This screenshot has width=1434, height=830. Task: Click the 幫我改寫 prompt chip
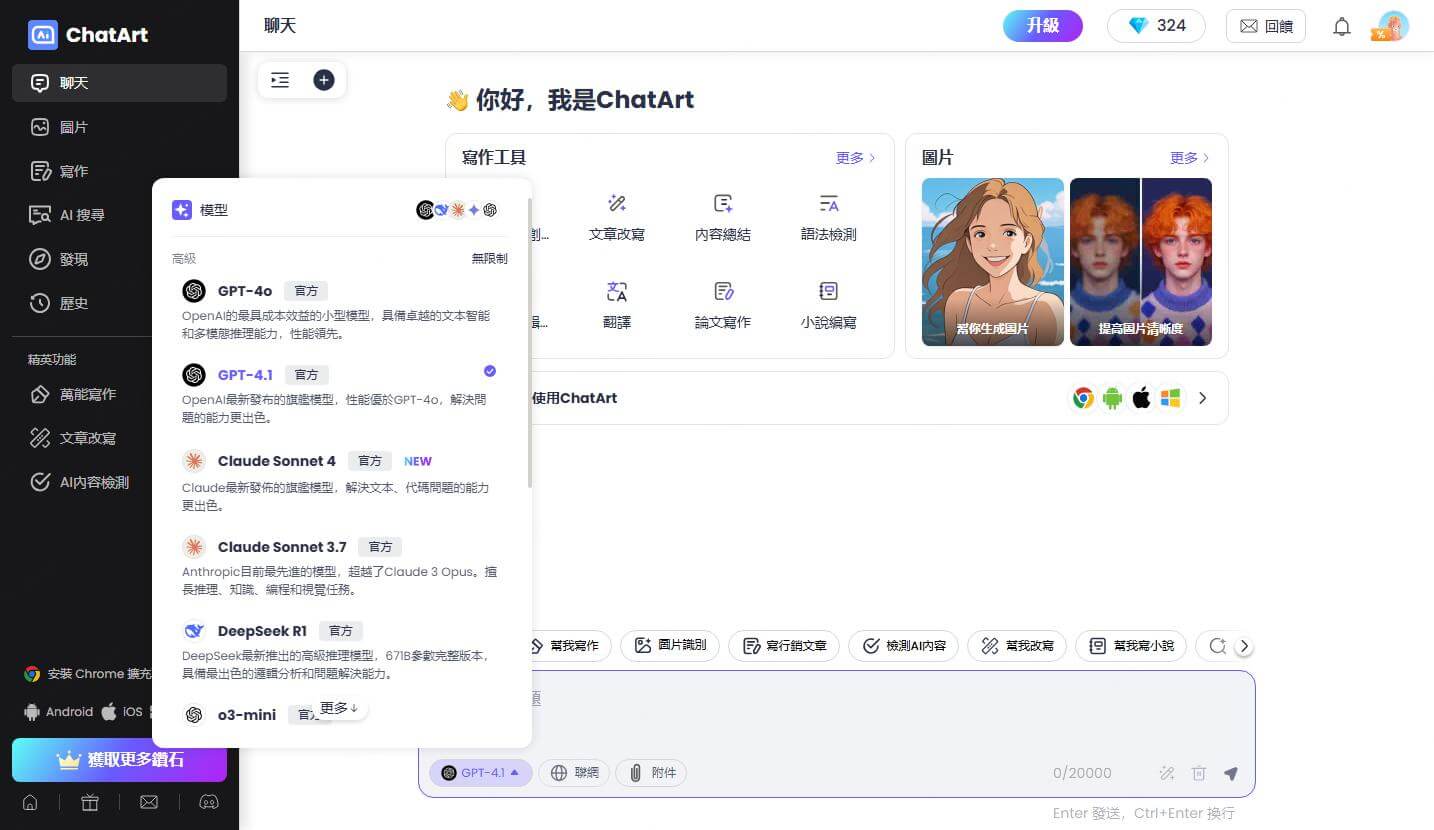click(1017, 646)
